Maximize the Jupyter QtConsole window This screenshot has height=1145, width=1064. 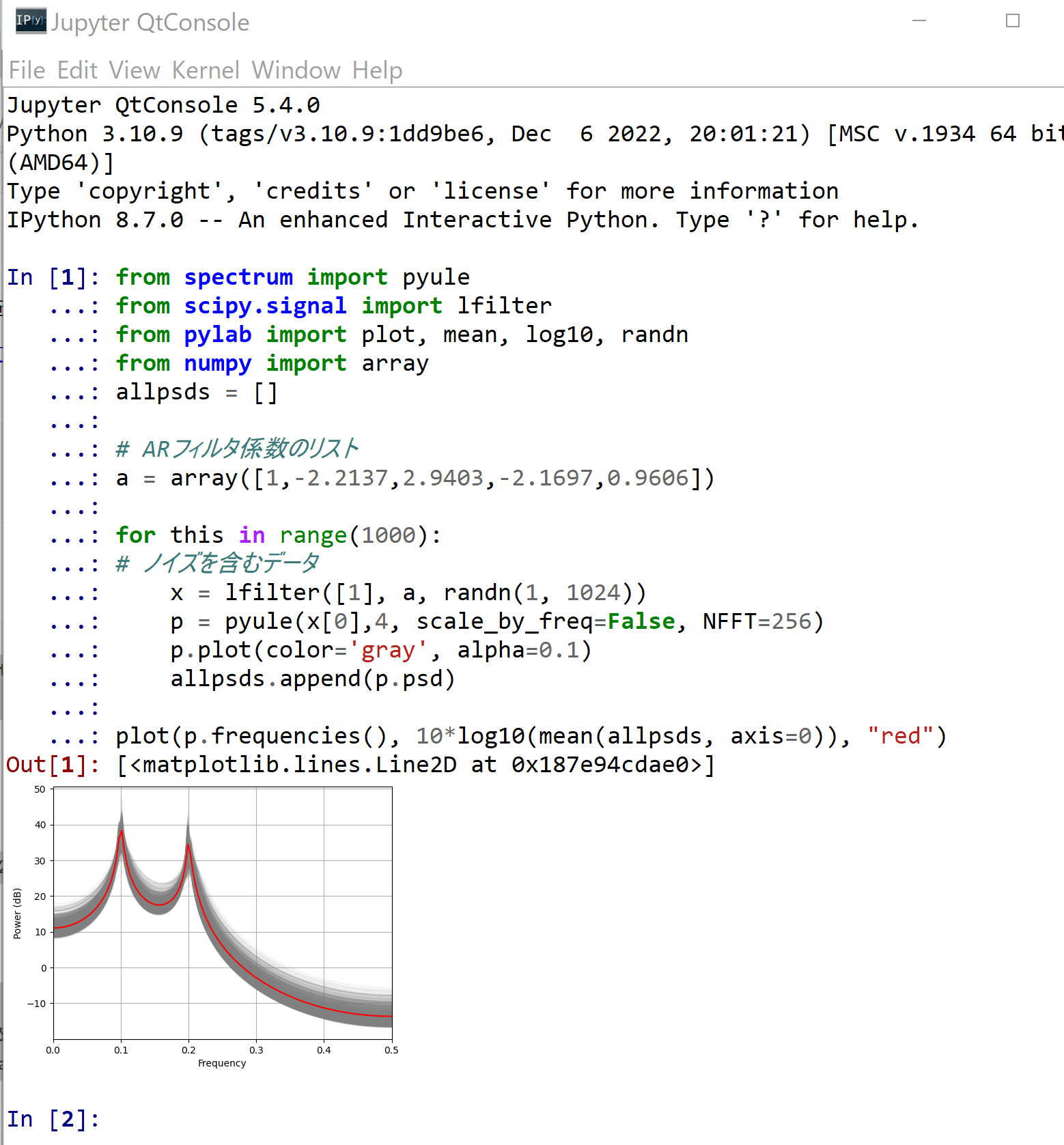[x=1013, y=21]
